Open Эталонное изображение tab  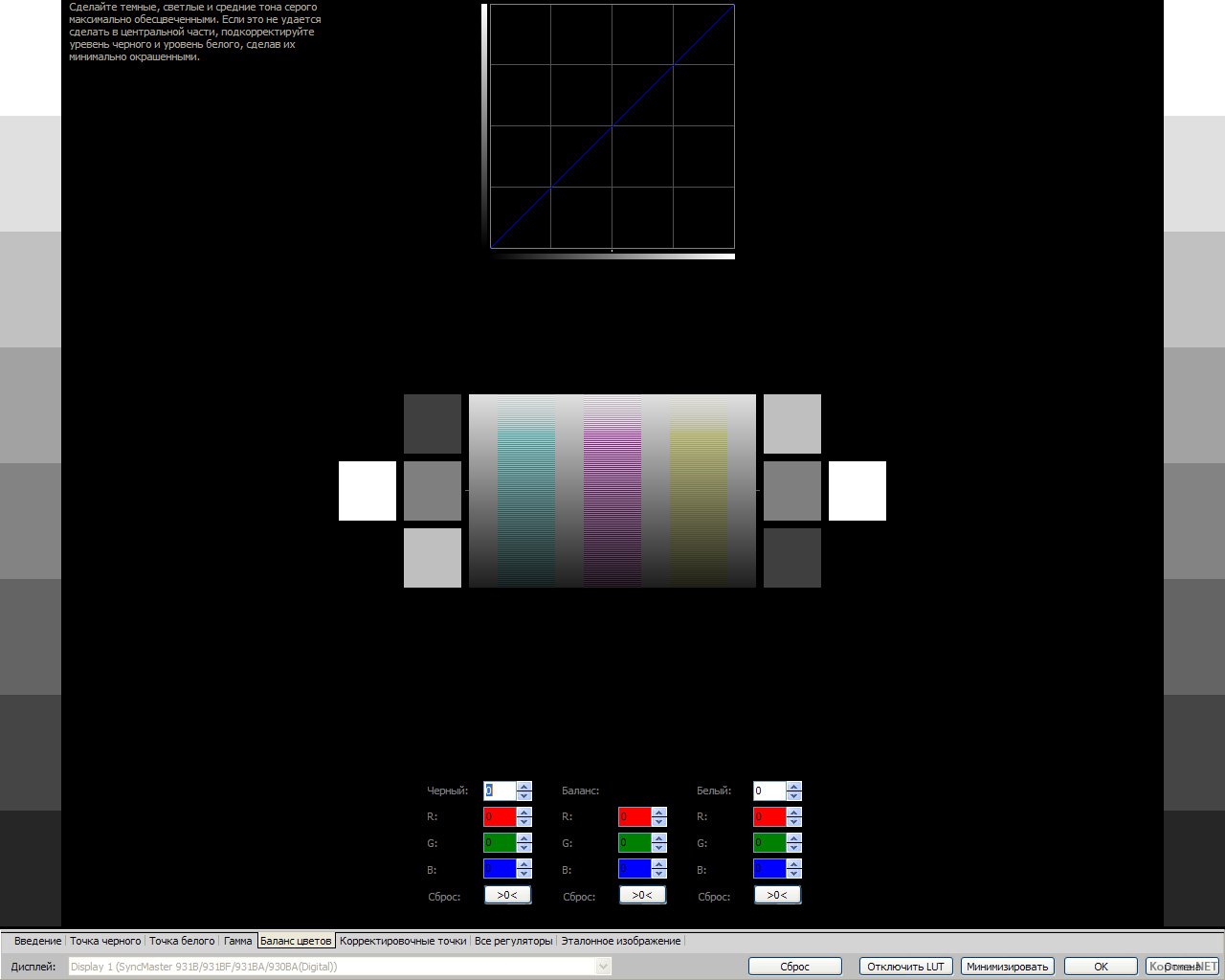620,941
